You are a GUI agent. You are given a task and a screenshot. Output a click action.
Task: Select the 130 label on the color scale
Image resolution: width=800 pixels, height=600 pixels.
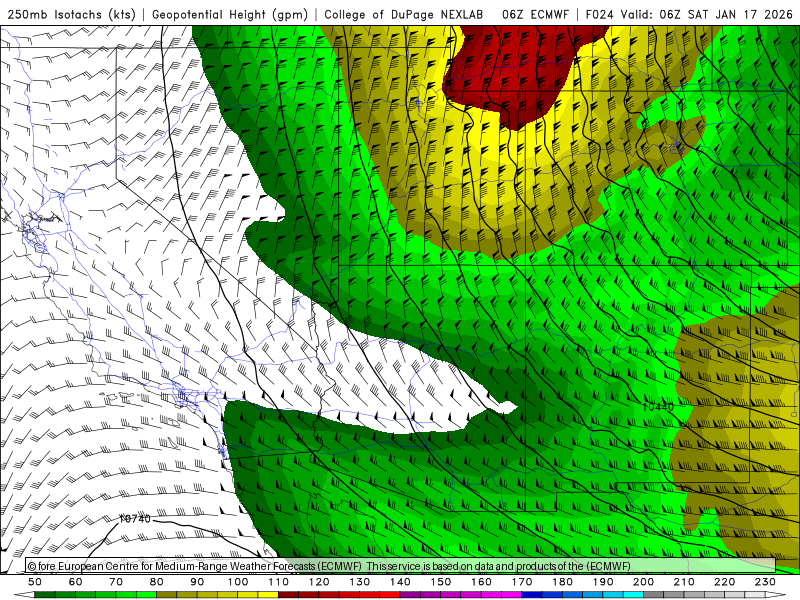[x=360, y=582]
